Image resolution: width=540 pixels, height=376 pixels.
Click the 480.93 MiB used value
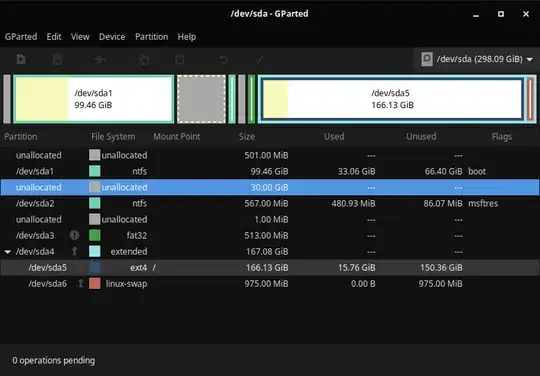[x=353, y=203]
